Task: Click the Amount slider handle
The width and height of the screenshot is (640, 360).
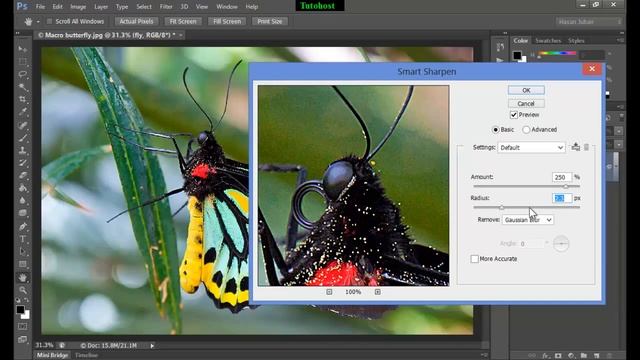Action: tap(566, 187)
